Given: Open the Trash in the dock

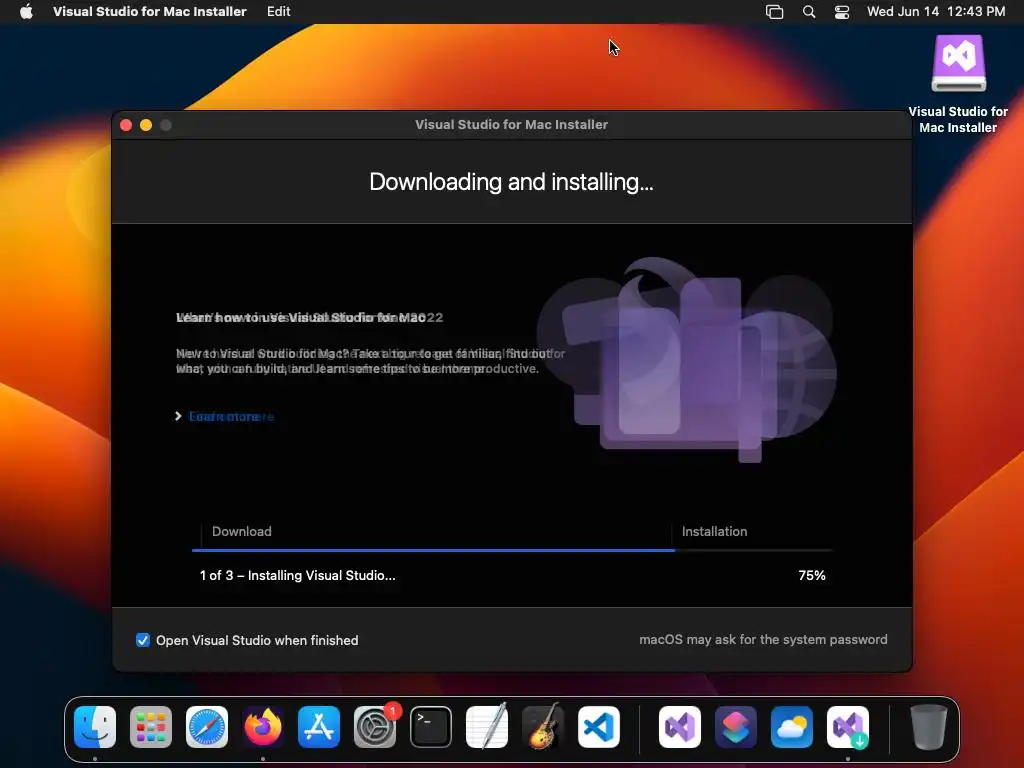Looking at the screenshot, I should point(929,727).
